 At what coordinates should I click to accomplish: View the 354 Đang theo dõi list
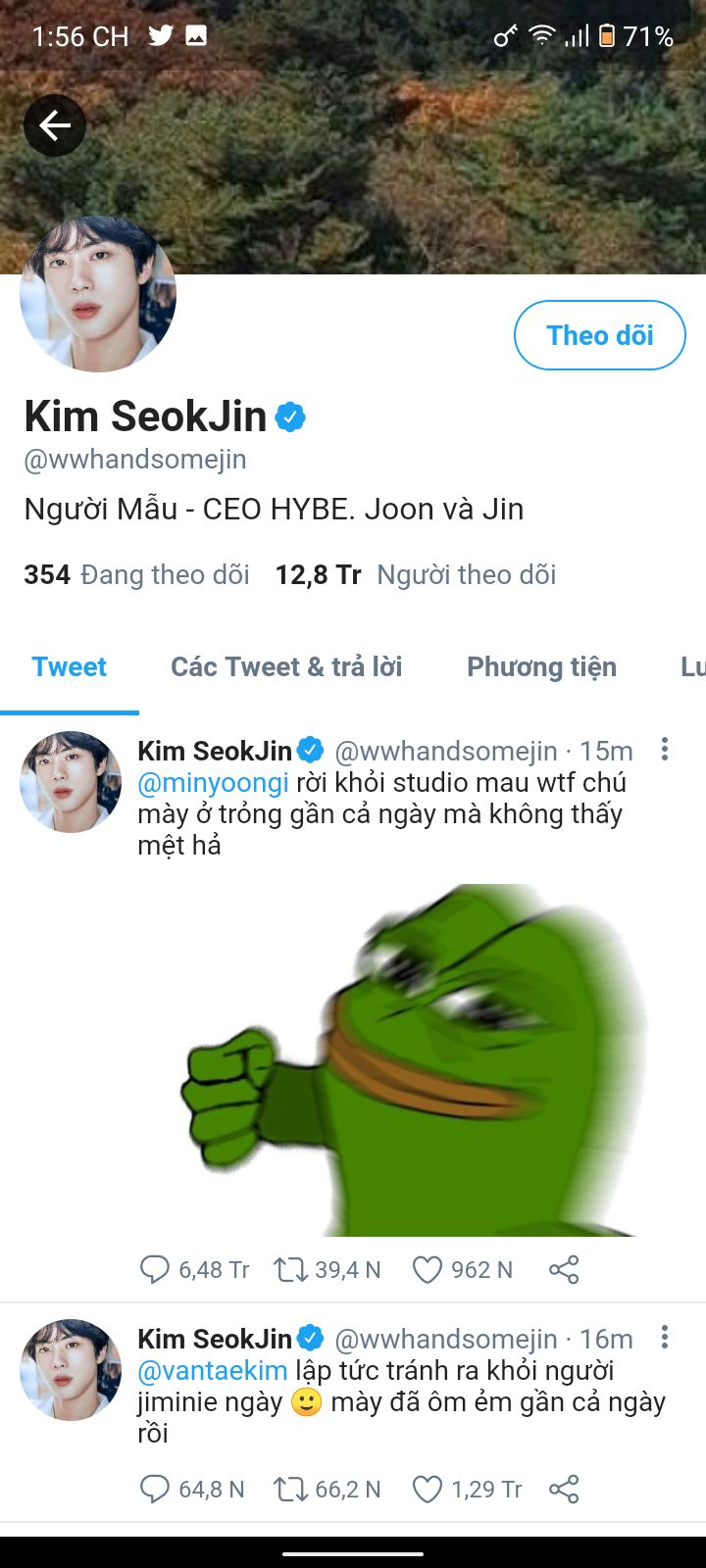point(136,574)
